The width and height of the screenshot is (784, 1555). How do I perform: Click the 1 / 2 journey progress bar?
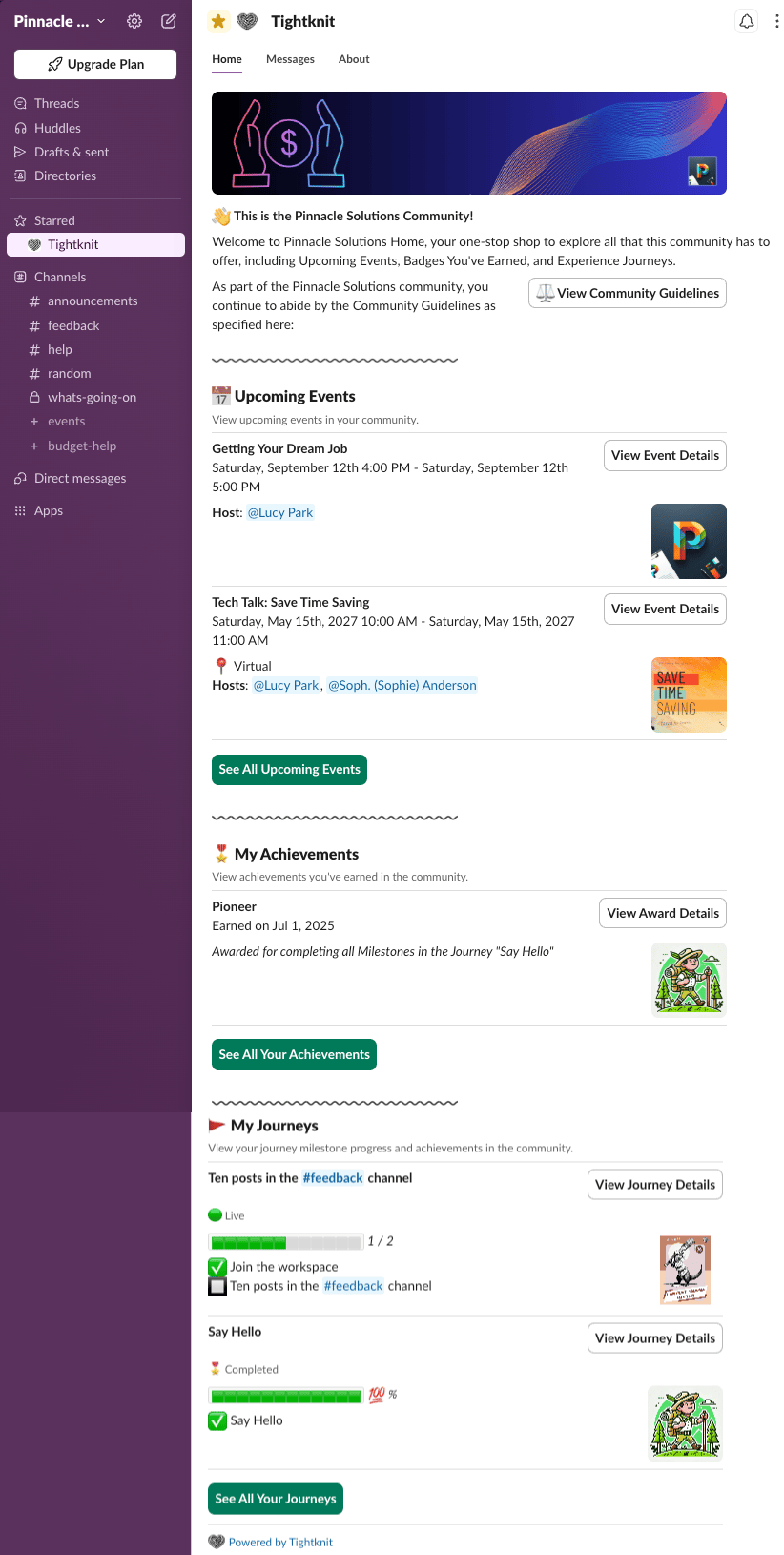click(x=286, y=1242)
